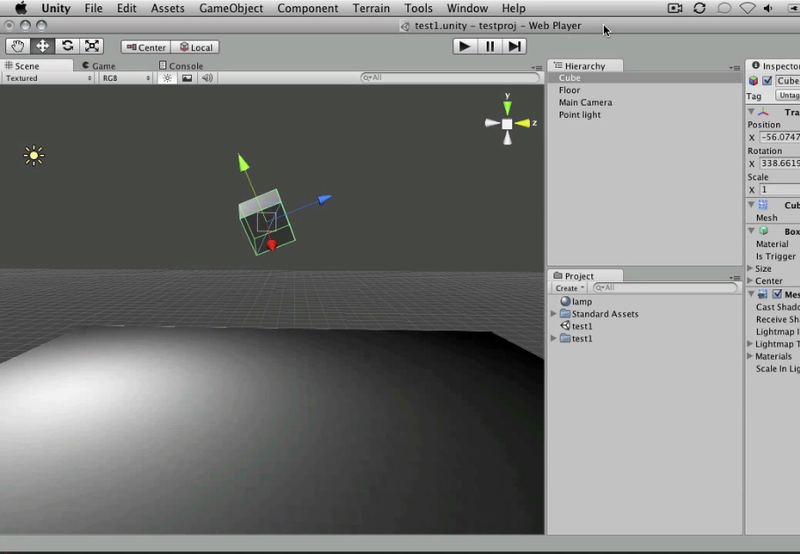Image resolution: width=800 pixels, height=554 pixels.
Task: Open Project panel options menu icon
Action: tap(734, 278)
